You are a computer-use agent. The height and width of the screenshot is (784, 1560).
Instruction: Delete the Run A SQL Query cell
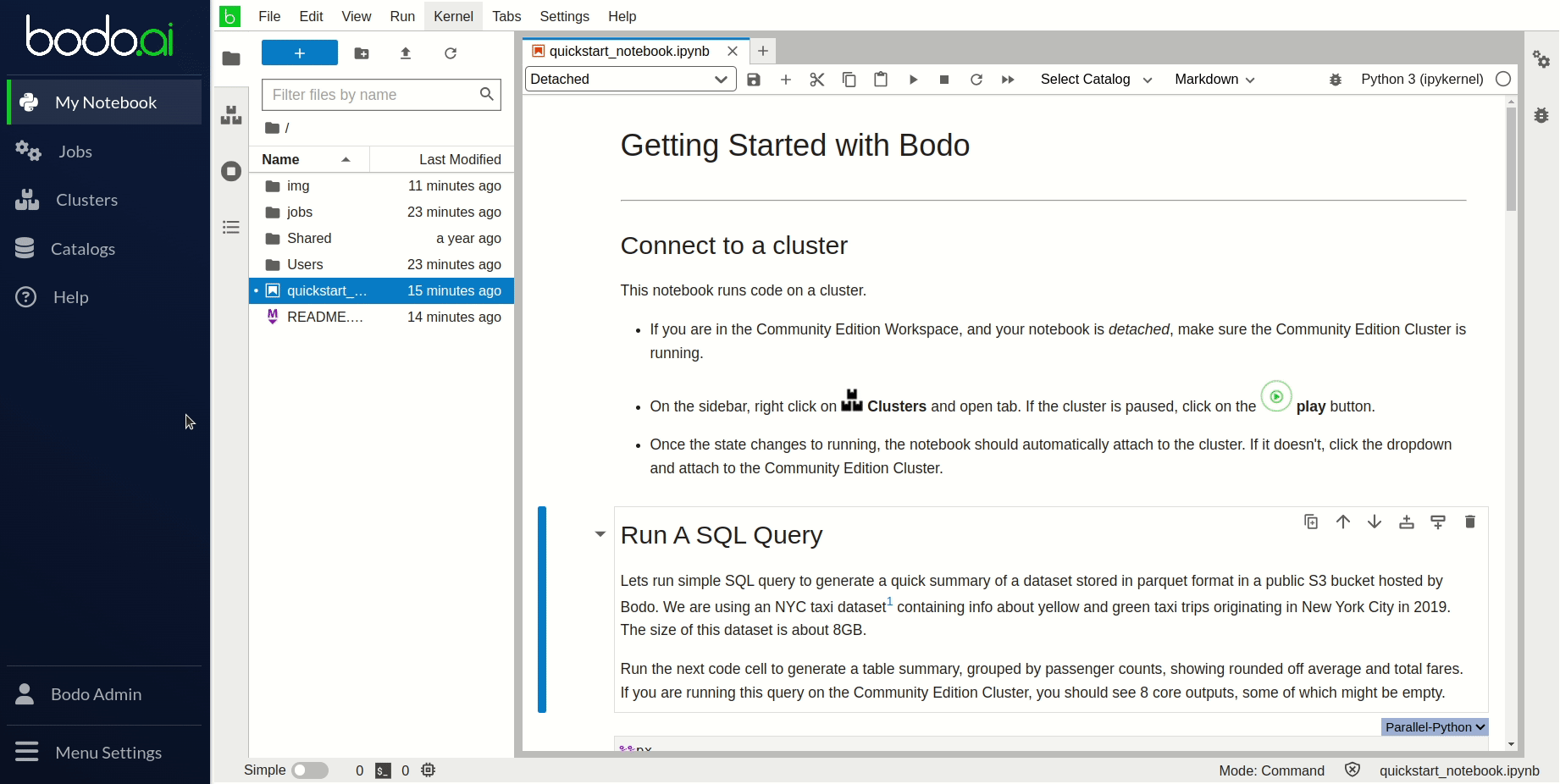point(1470,522)
